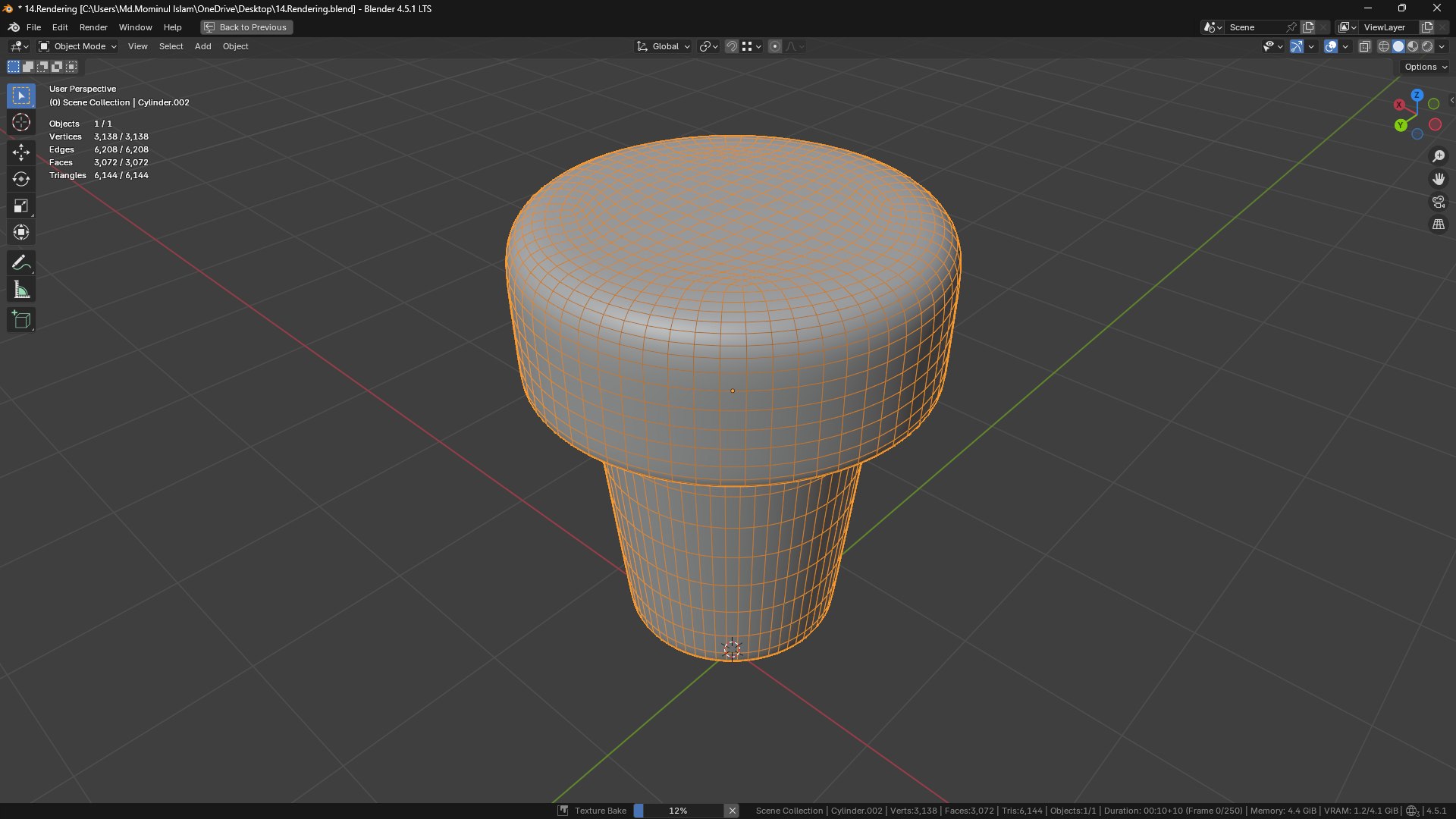The height and width of the screenshot is (819, 1456).
Task: Click the zoom magnifier viewport button
Action: click(x=1439, y=156)
